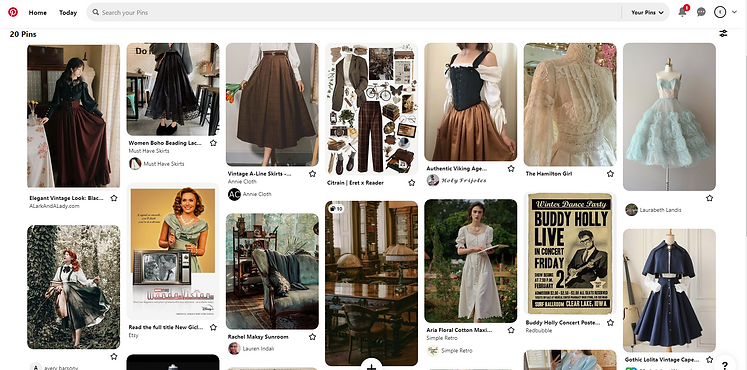Viewport: 747px width, 370px height.
Task: Open the black corset Viking pin image
Action: coord(471,102)
